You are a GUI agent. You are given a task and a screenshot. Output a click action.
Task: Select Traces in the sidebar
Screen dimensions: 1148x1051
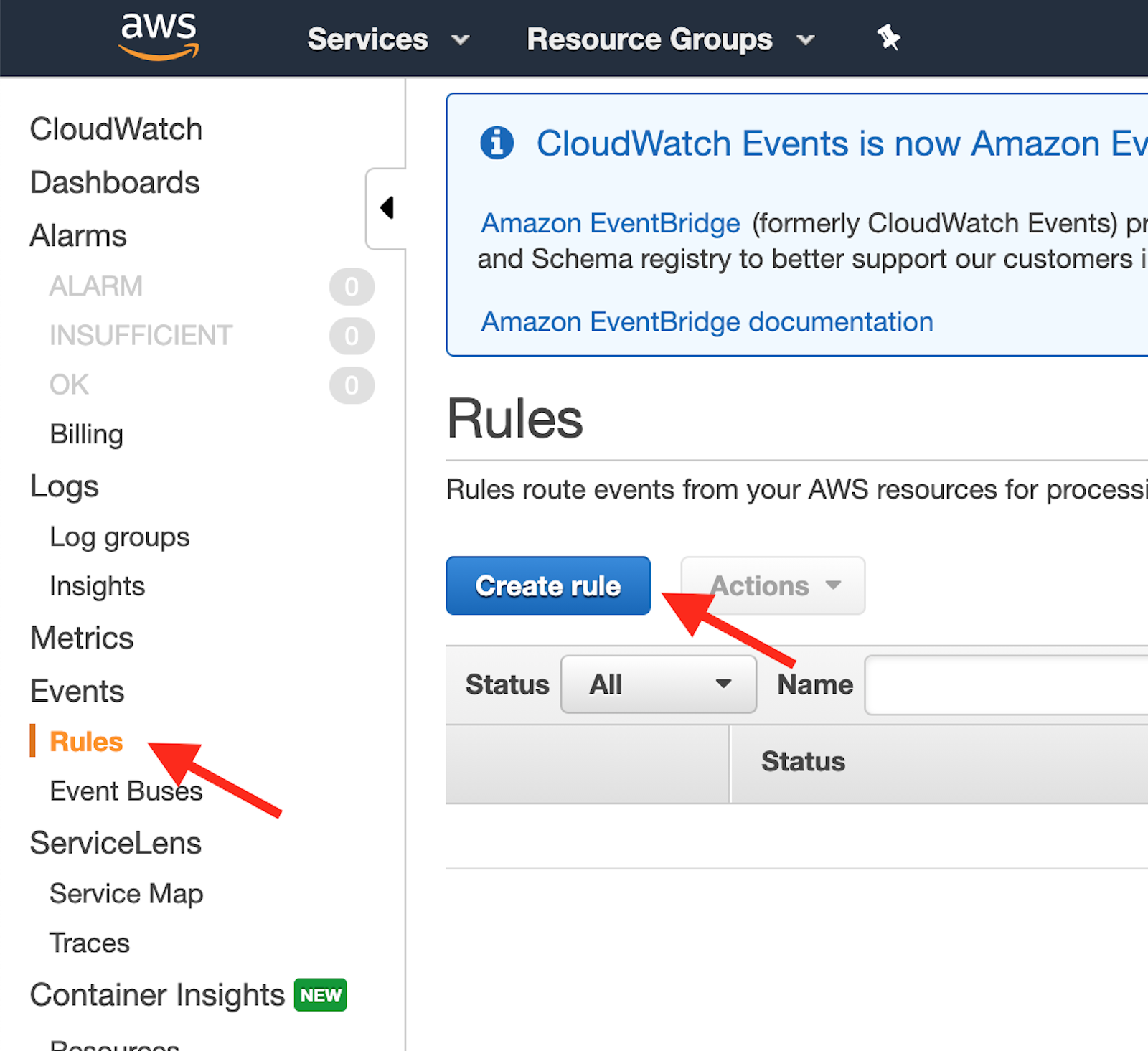pyautogui.click(x=89, y=942)
